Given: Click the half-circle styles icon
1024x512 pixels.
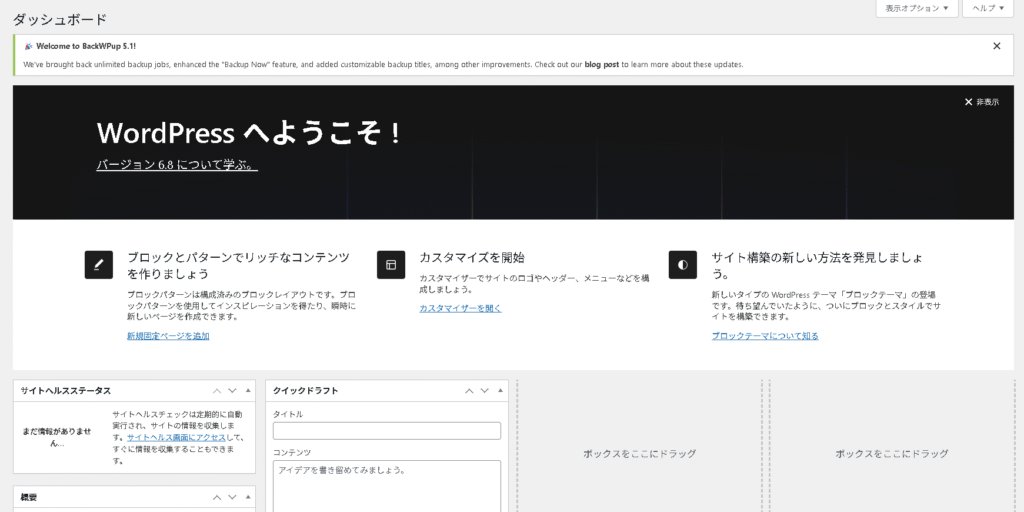Looking at the screenshot, I should tap(682, 264).
